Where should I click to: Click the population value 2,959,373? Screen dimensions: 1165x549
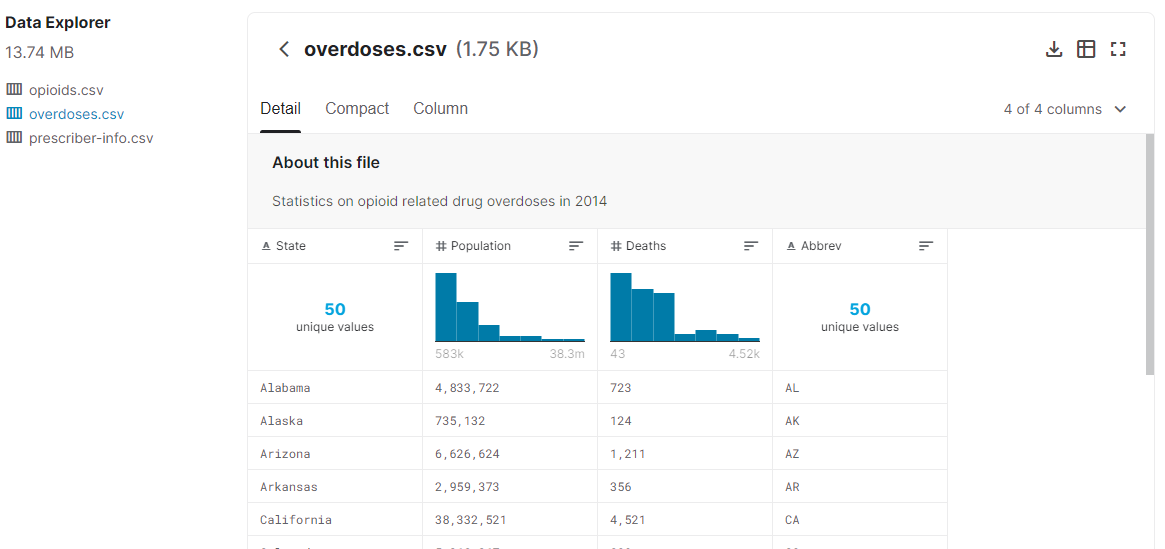pyautogui.click(x=467, y=487)
